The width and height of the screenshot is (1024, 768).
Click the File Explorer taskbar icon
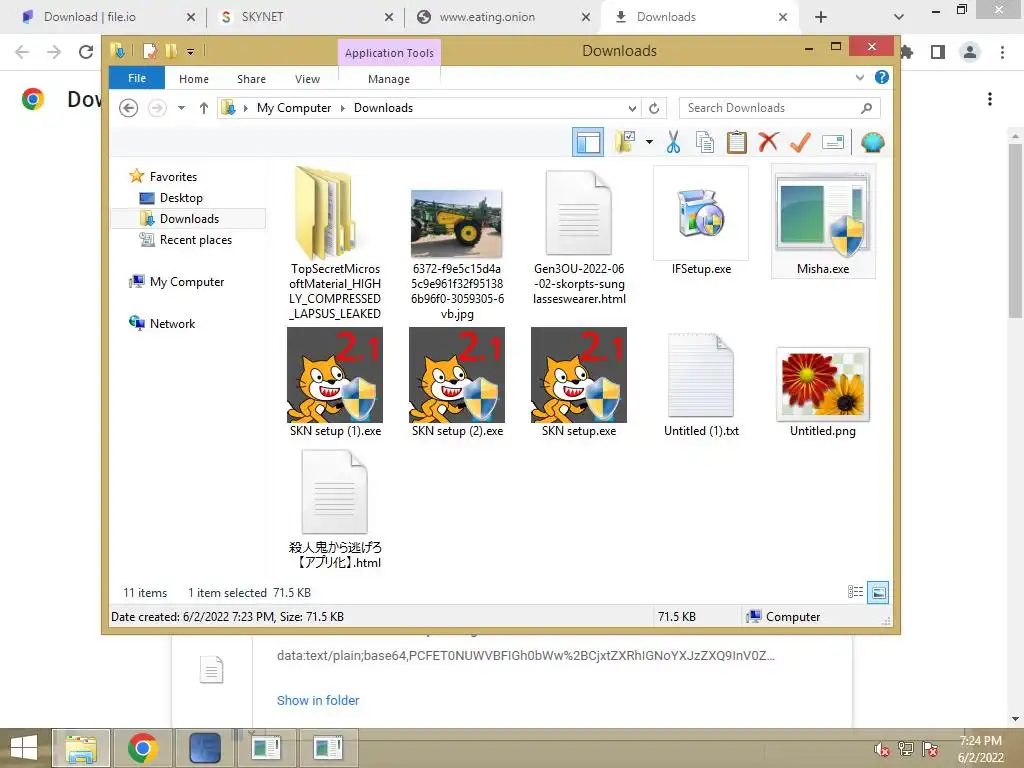coord(80,748)
